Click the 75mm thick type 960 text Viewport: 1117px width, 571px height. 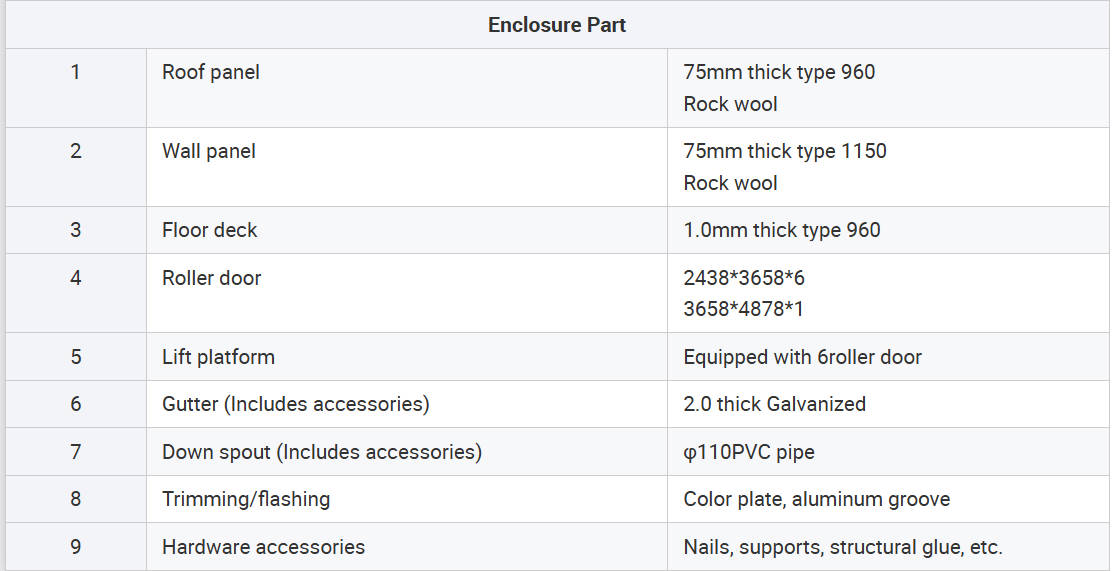pos(779,72)
